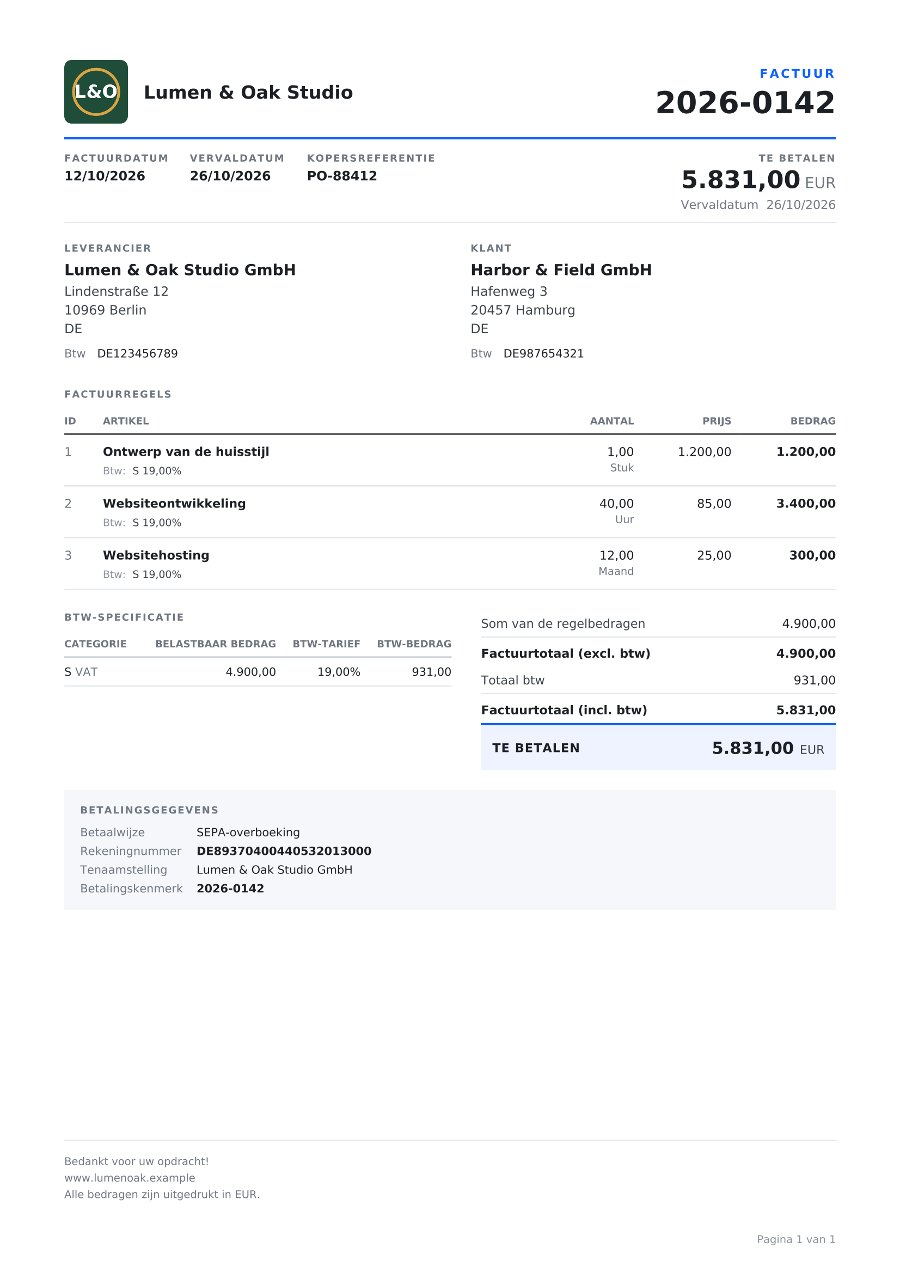This screenshot has height=1273, width=900.
Task: Select the large invoice number below FACTUUR
Action: click(745, 103)
